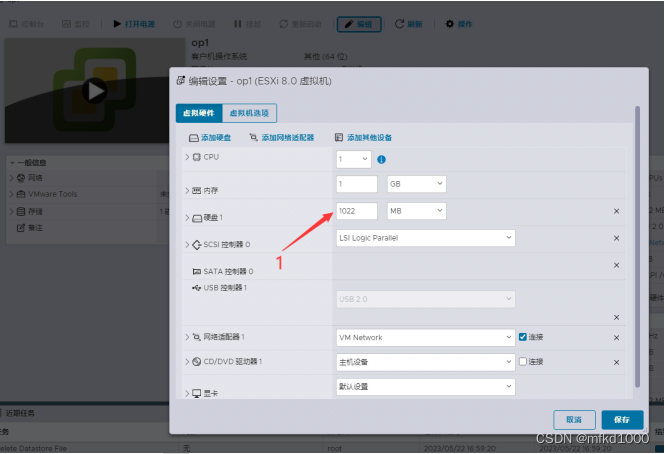Expand the 显卡 settings row
This screenshot has height=454, width=665.
point(187,393)
